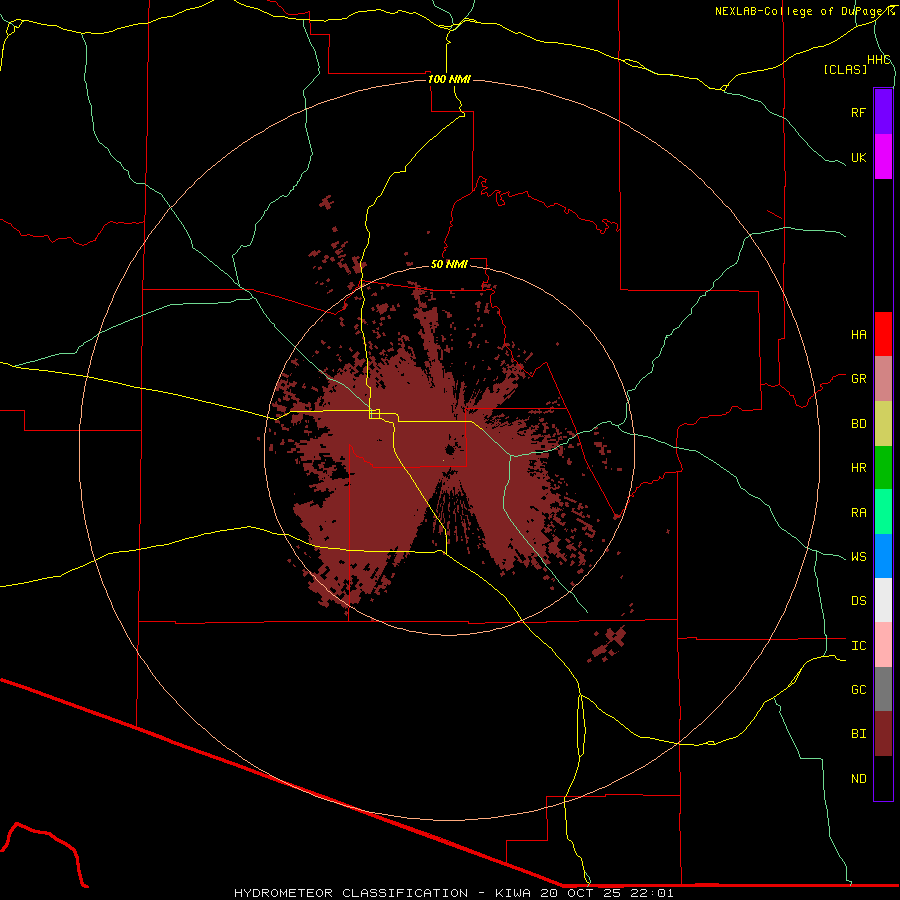Viewport: 900px width, 900px height.
Task: Click the RA light green swatch
Action: [x=883, y=512]
